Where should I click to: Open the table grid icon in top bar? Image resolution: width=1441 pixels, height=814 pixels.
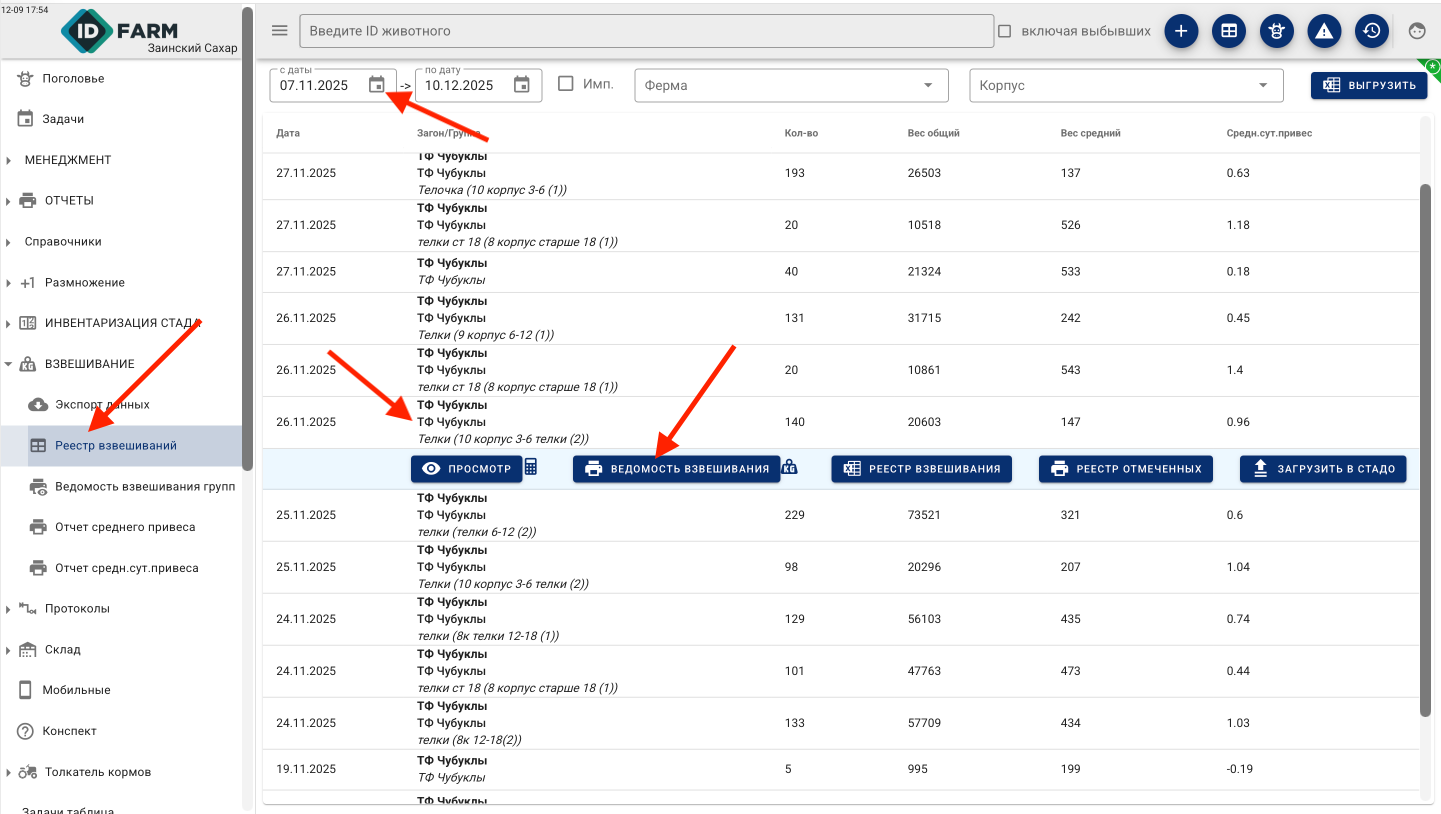click(1229, 31)
